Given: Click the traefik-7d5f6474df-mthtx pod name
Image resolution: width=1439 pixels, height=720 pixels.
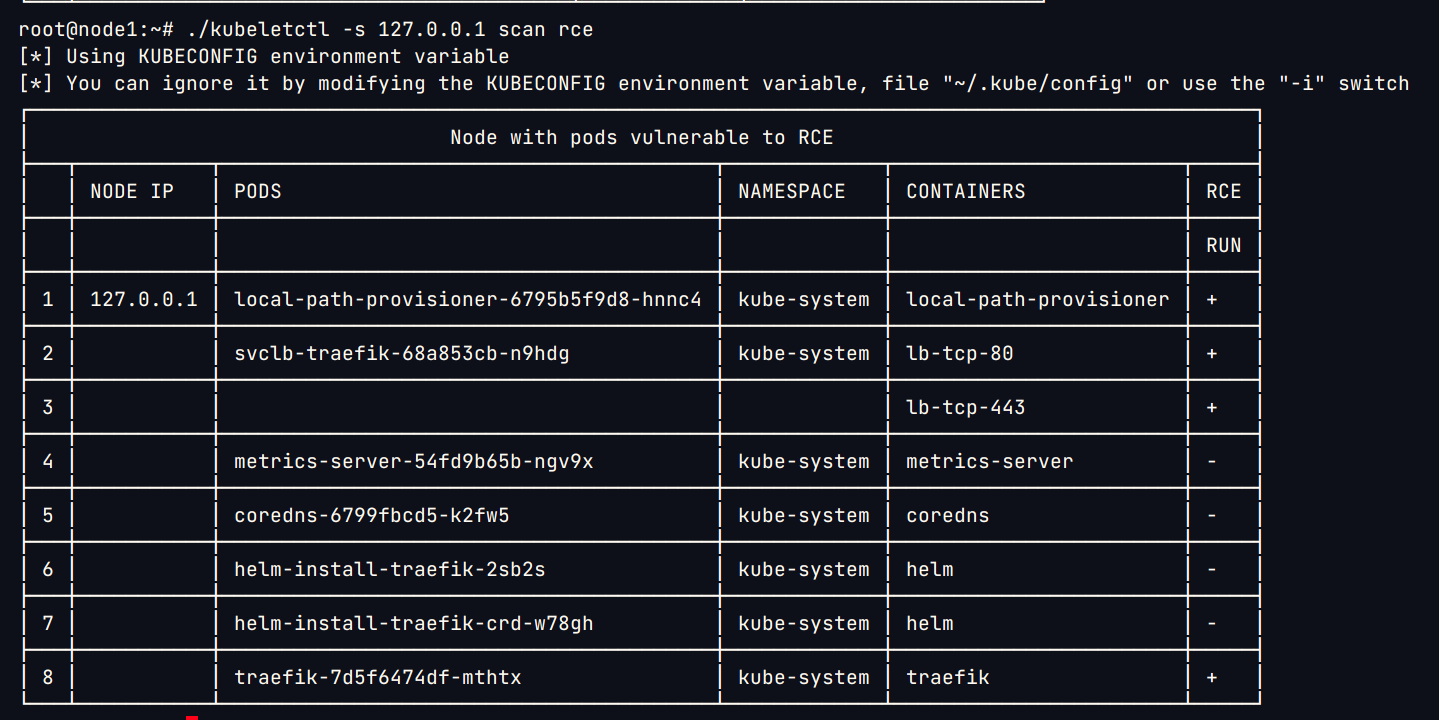Looking at the screenshot, I should (377, 677).
